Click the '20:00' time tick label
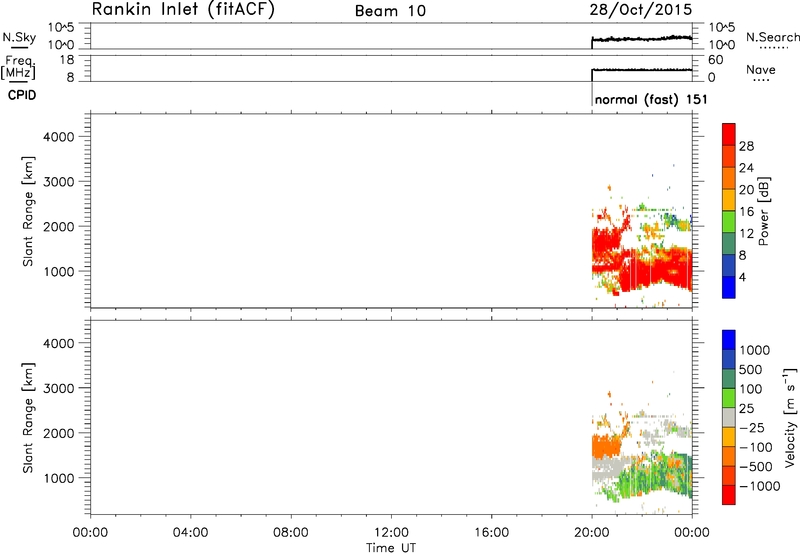 (591, 533)
